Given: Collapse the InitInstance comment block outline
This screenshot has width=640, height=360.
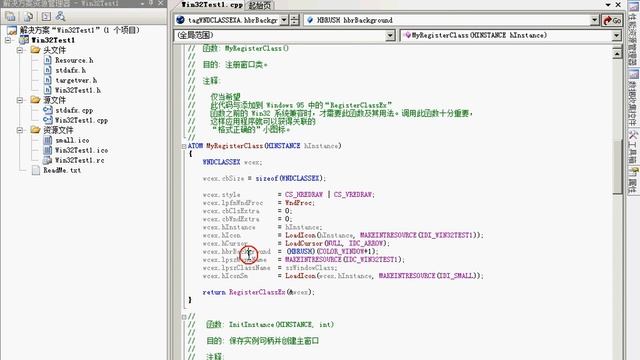Looking at the screenshot, I should point(184,317).
